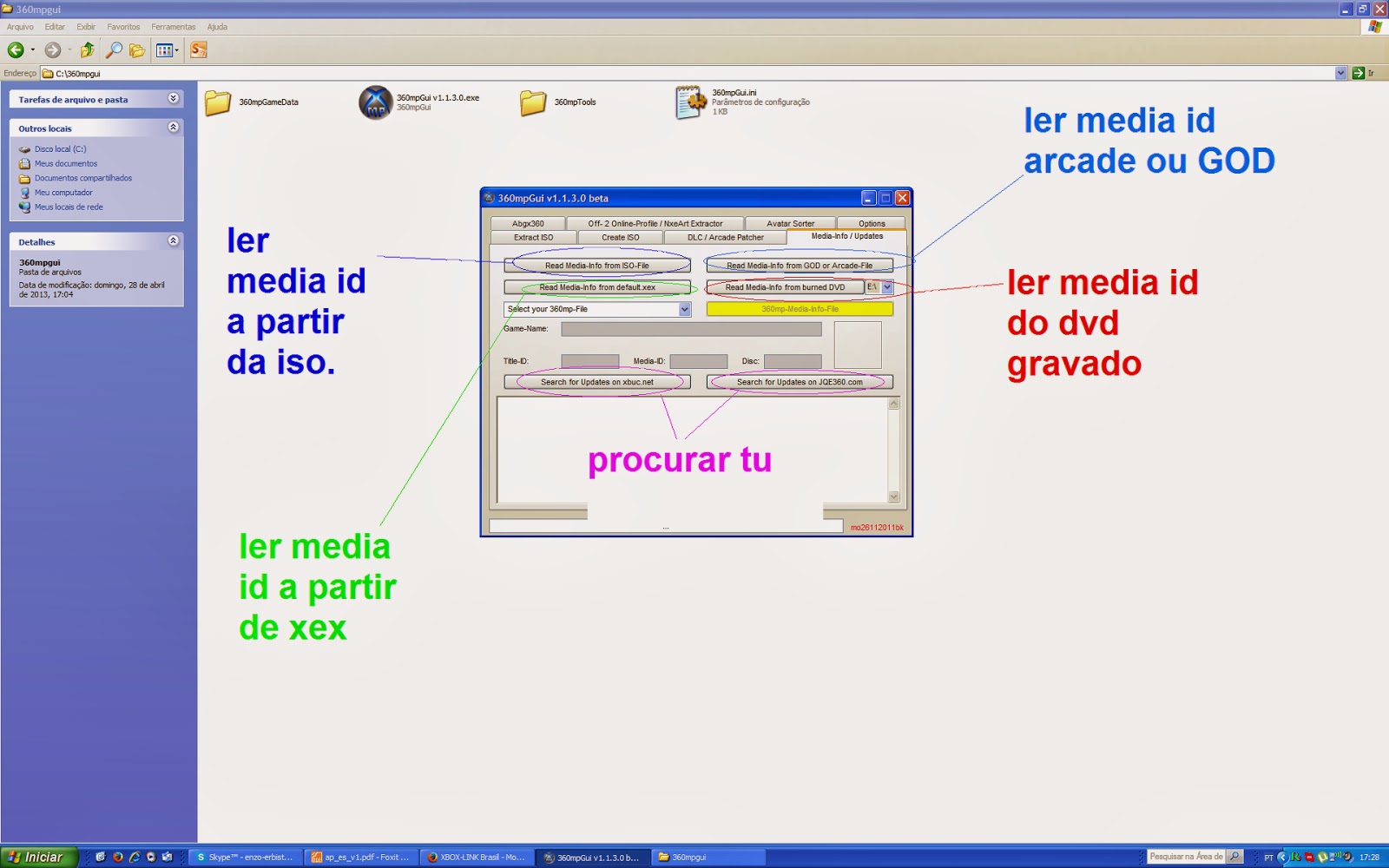The width and height of the screenshot is (1389, 868).
Task: Toggle the Folders pane icon
Action: tap(137, 50)
